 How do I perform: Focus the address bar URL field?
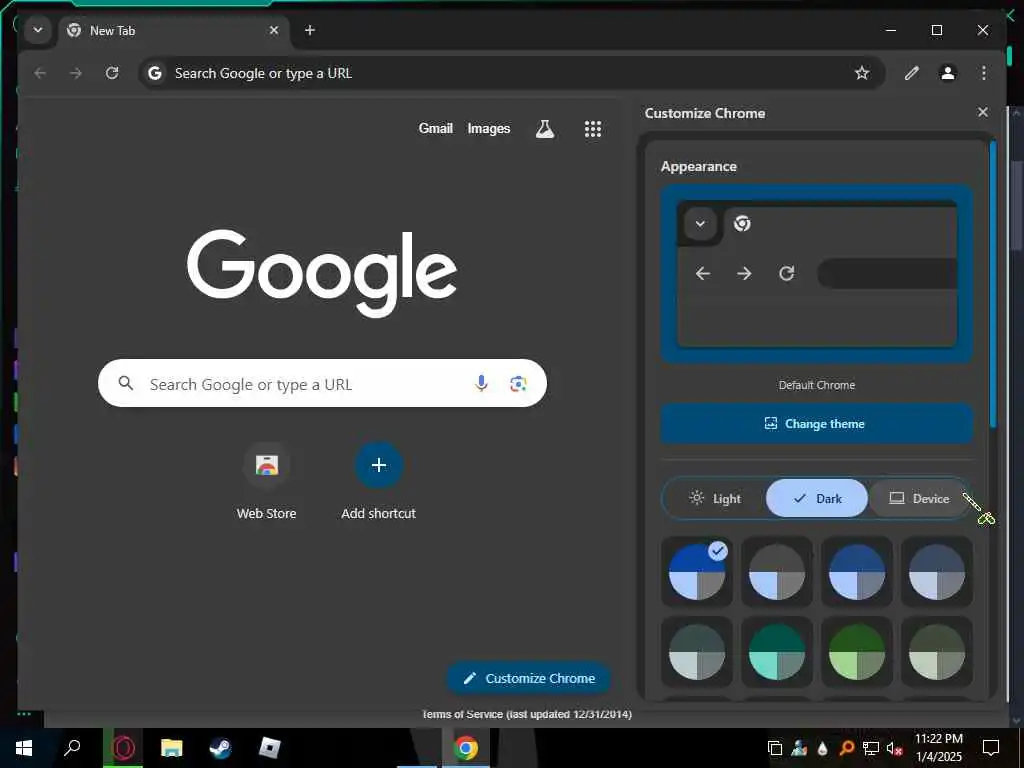coord(511,73)
